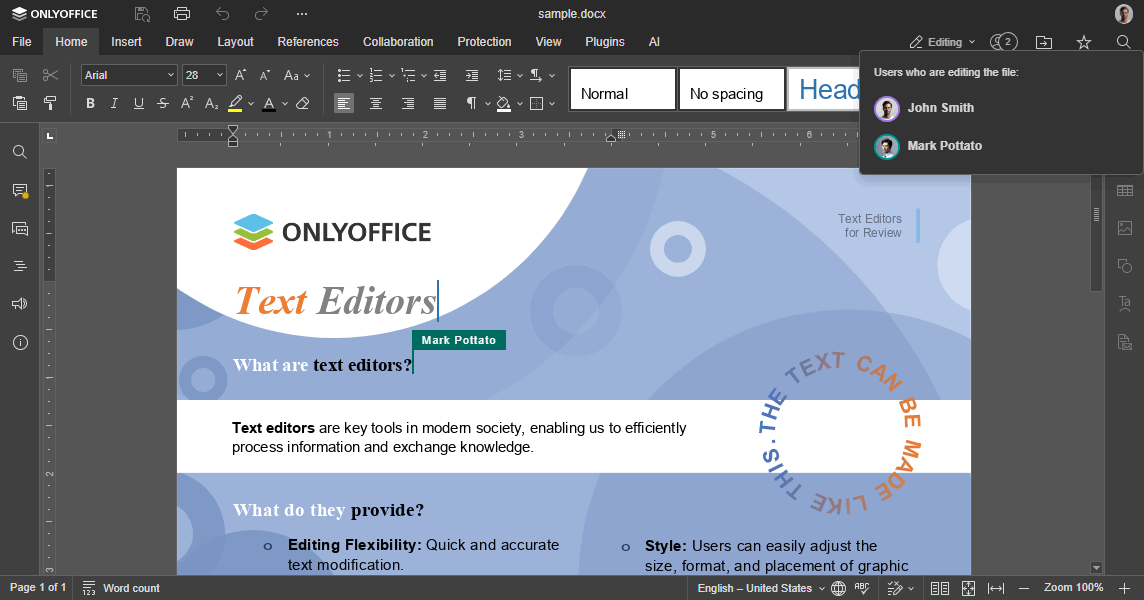Open the About info icon

coord(20,342)
